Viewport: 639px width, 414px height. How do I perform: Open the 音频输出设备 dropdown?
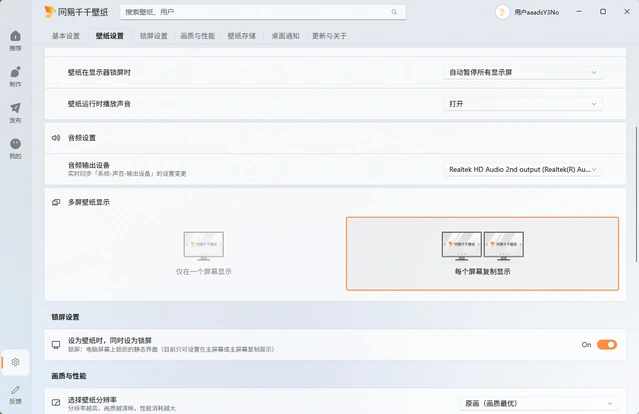pos(523,169)
